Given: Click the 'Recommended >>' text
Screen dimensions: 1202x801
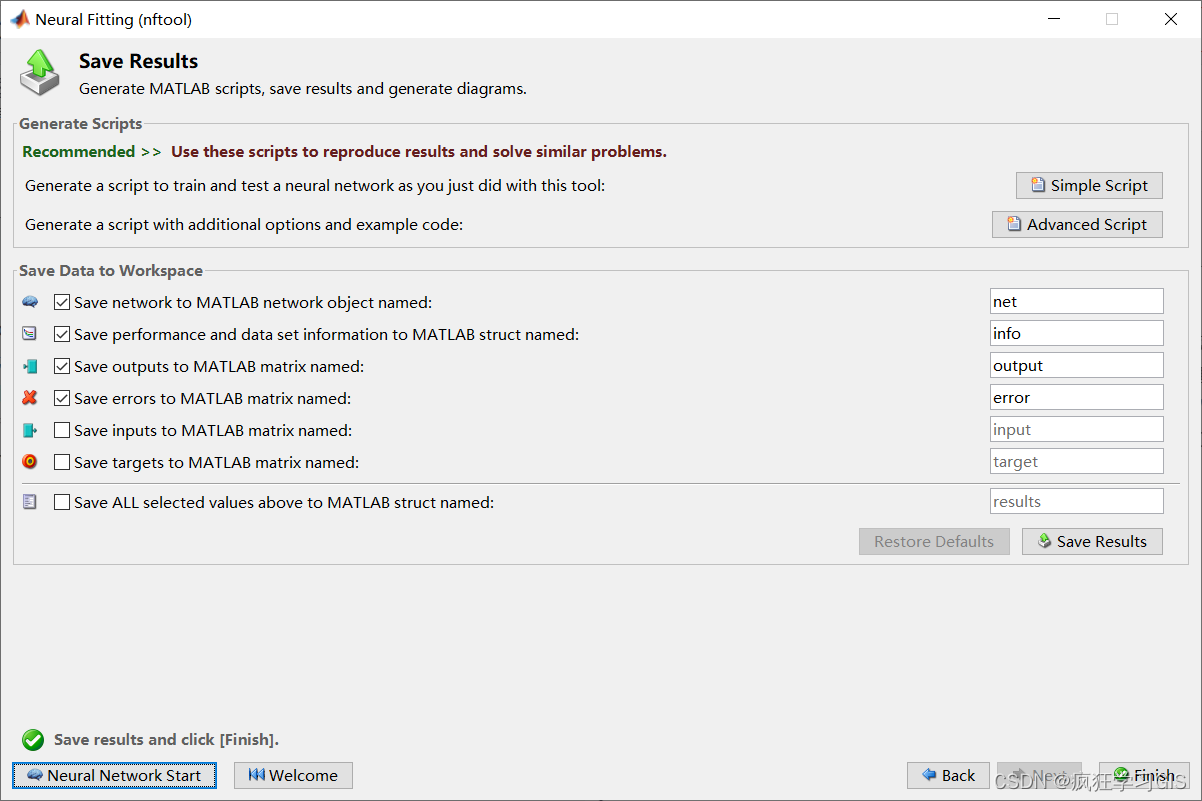Looking at the screenshot, I should (x=92, y=152).
